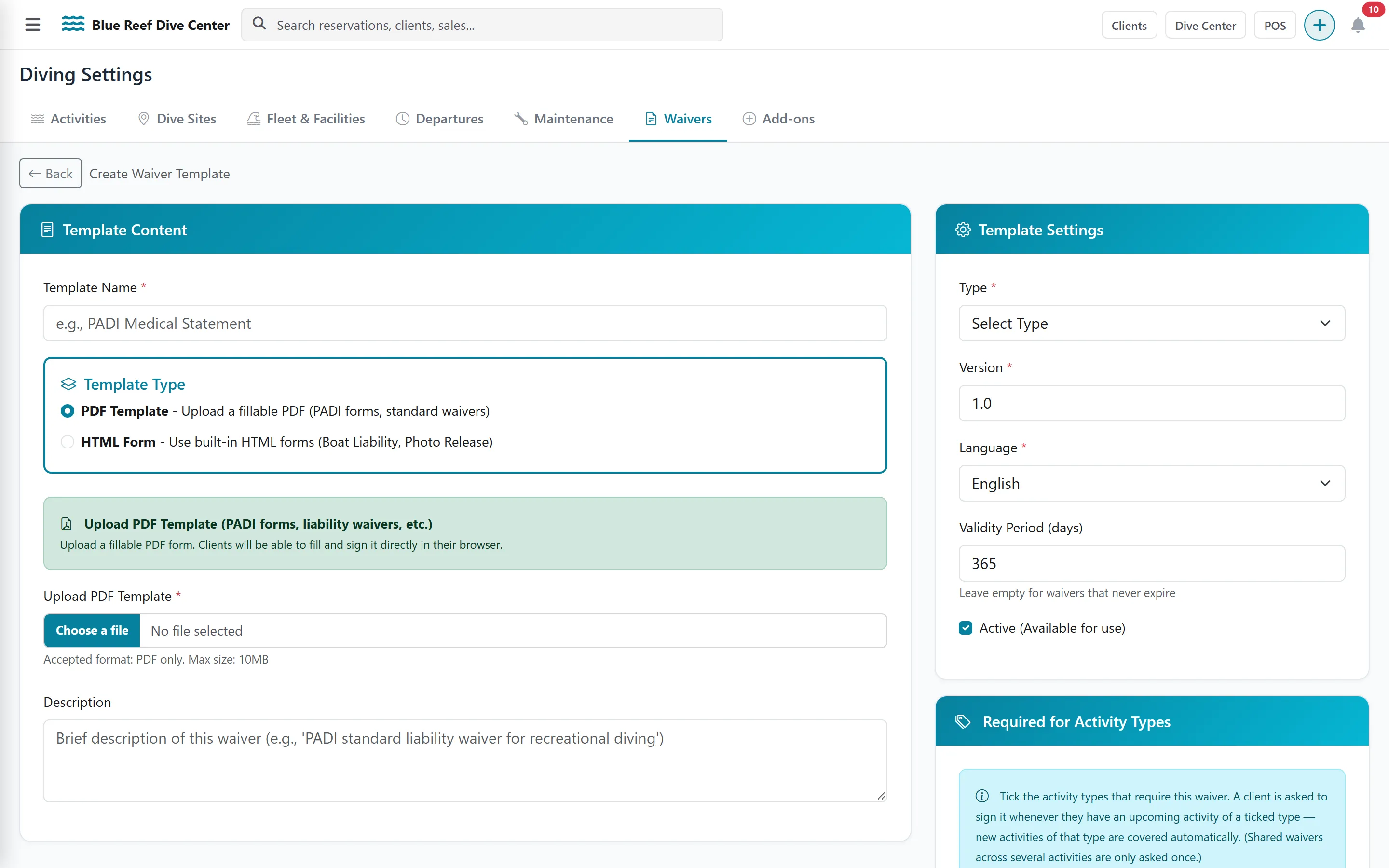Click the PDF file icon in upload notice
The image size is (1389, 868).
[67, 524]
